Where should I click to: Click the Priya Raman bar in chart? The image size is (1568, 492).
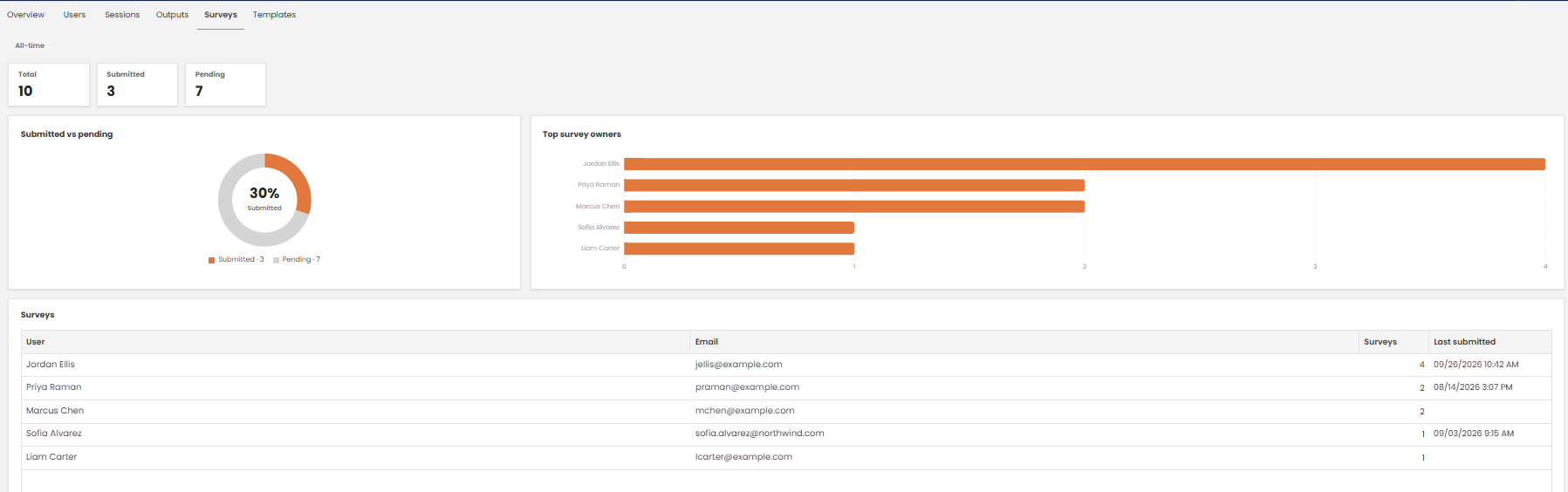click(x=854, y=185)
